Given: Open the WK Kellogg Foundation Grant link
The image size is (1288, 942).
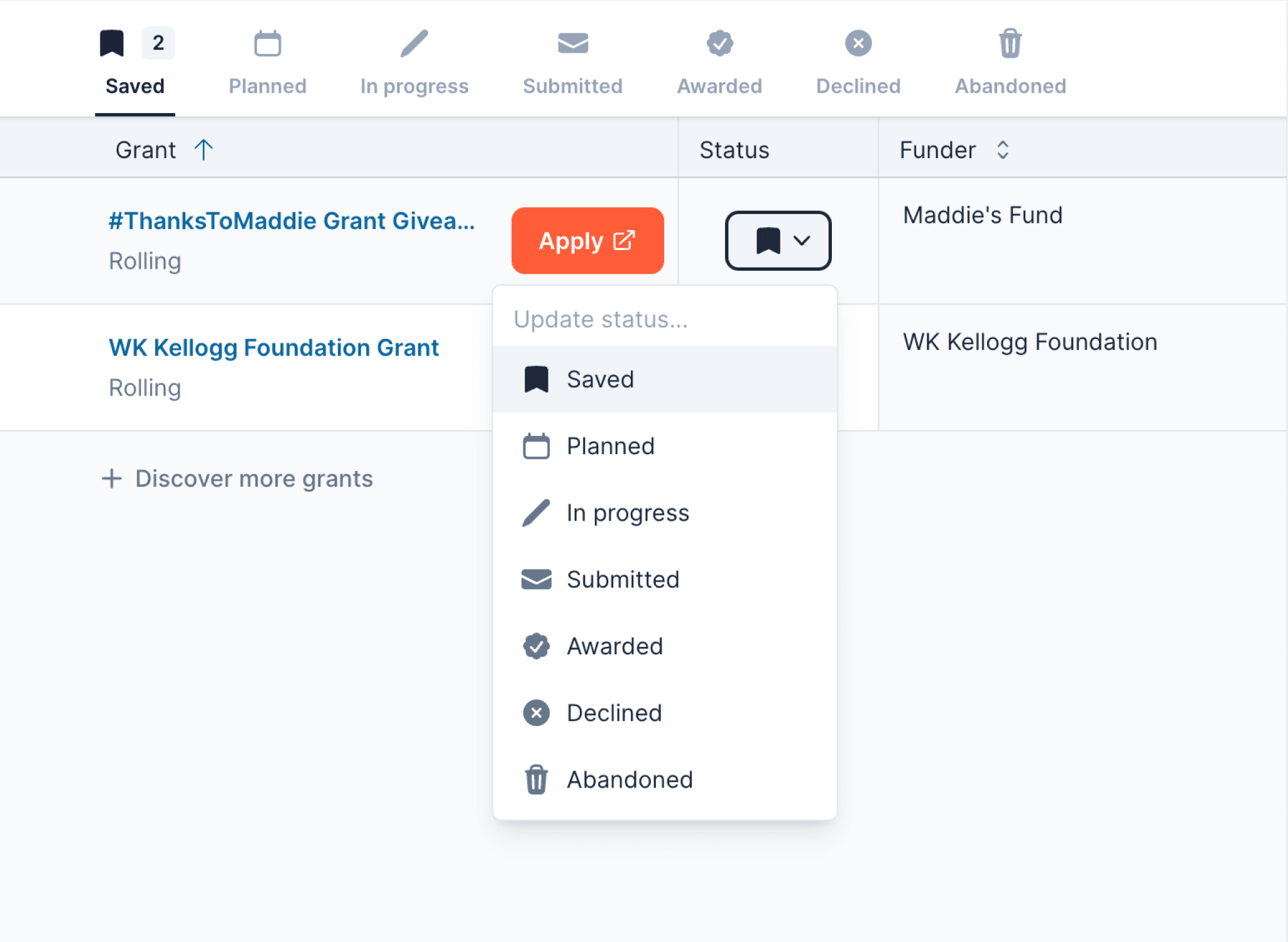Looking at the screenshot, I should (x=274, y=347).
